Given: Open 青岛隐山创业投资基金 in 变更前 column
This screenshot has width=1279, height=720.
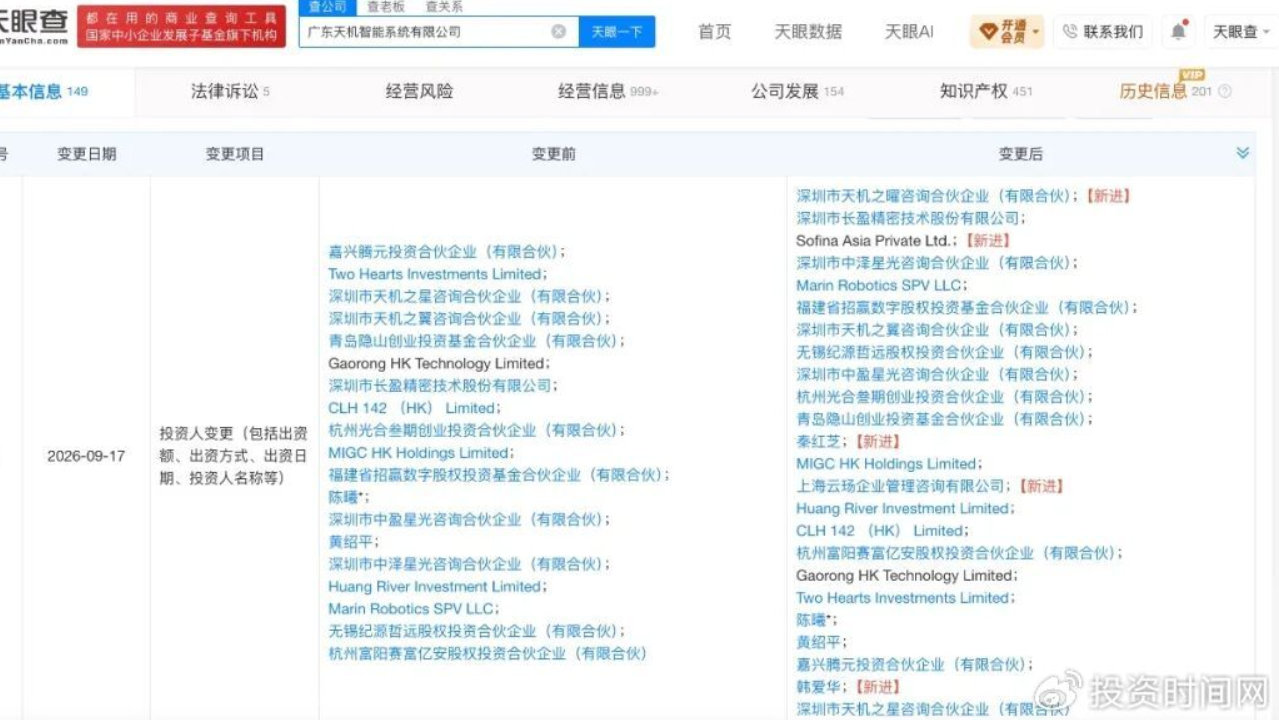Looking at the screenshot, I should (x=474, y=341).
